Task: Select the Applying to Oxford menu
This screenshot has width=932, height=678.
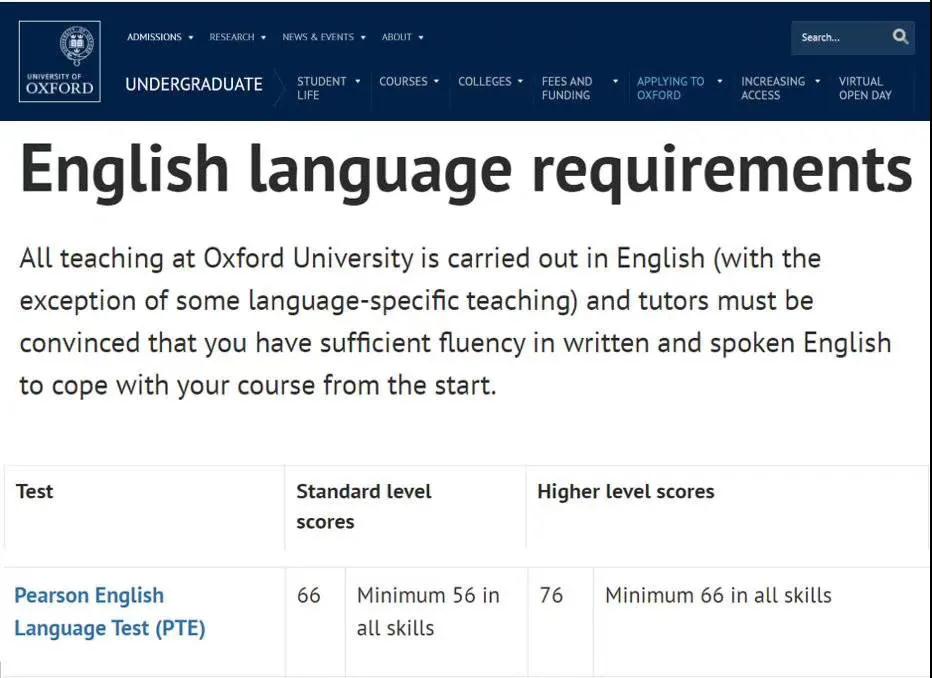Action: 670,88
